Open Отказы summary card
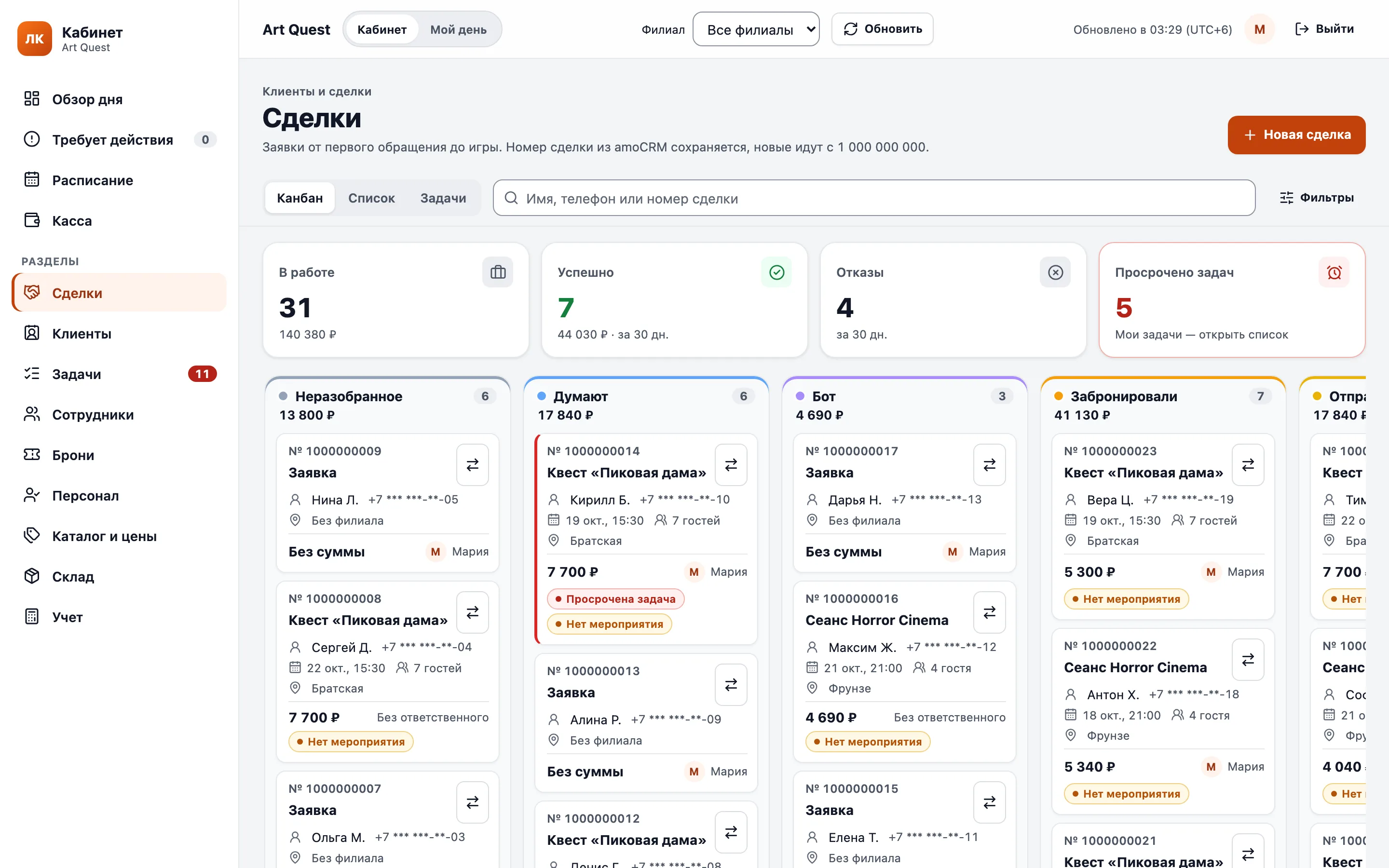 pyautogui.click(x=953, y=299)
